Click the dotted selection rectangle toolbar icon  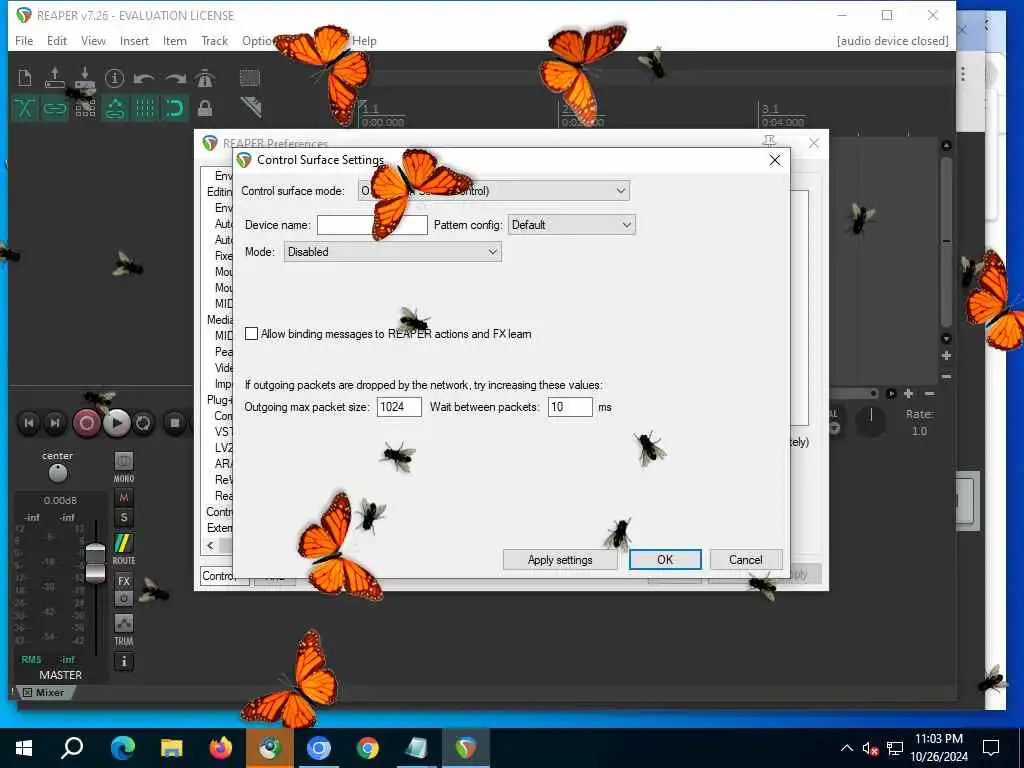point(250,78)
